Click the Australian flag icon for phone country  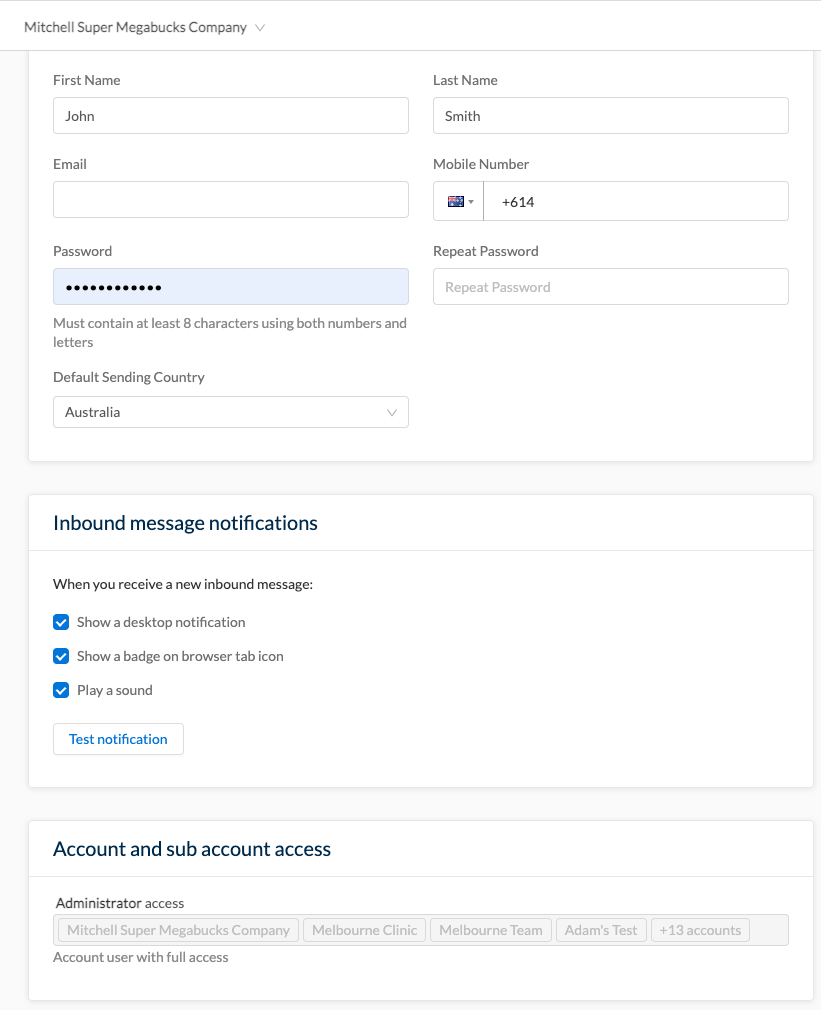coord(453,200)
